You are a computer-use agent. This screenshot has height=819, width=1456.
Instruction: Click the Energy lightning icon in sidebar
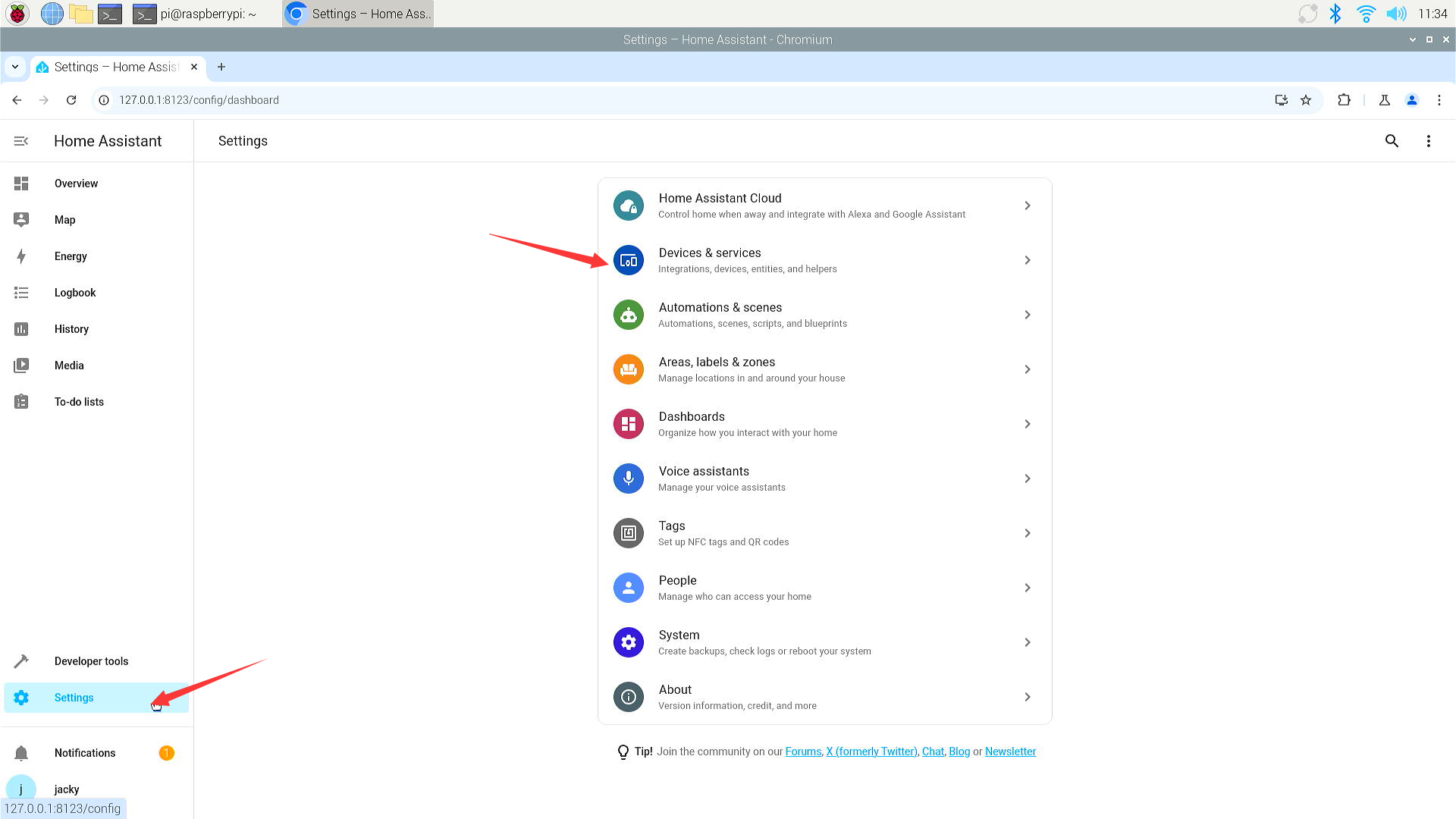click(x=21, y=256)
